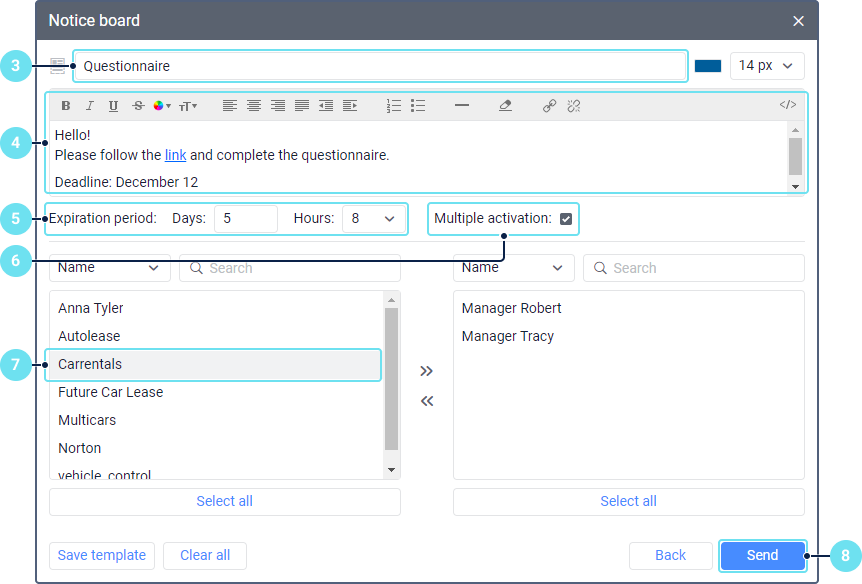Image resolution: width=862 pixels, height=584 pixels.
Task: Insert an ordered numbered list
Action: click(x=394, y=106)
